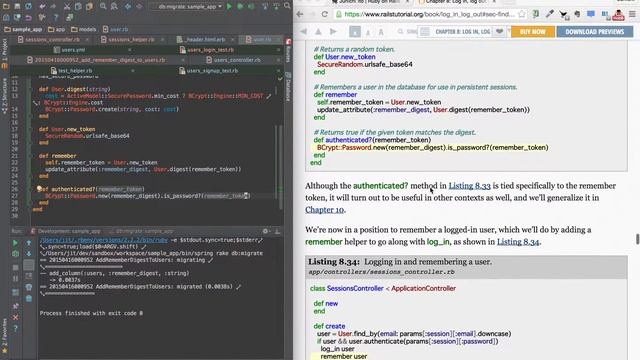
Task: Click the app folder breadcrumb
Action: (56, 29)
